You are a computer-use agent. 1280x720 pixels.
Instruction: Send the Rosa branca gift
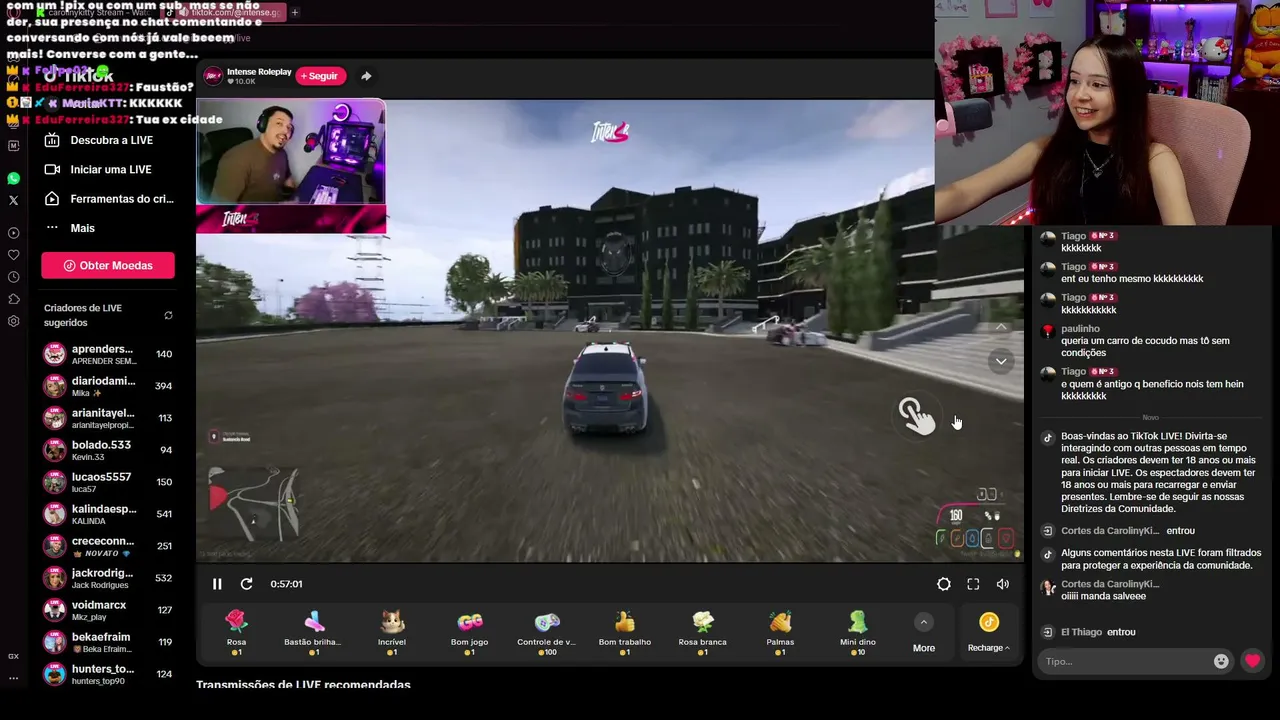click(x=703, y=633)
